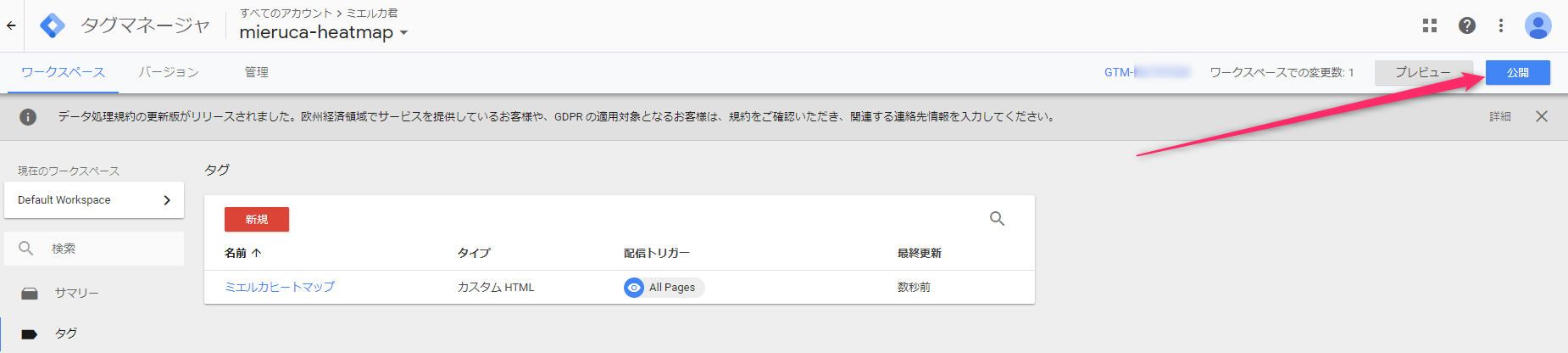Click the ミエルカ君 account breadcrumb
Viewport: 1568px width, 353px height.
coord(372,13)
